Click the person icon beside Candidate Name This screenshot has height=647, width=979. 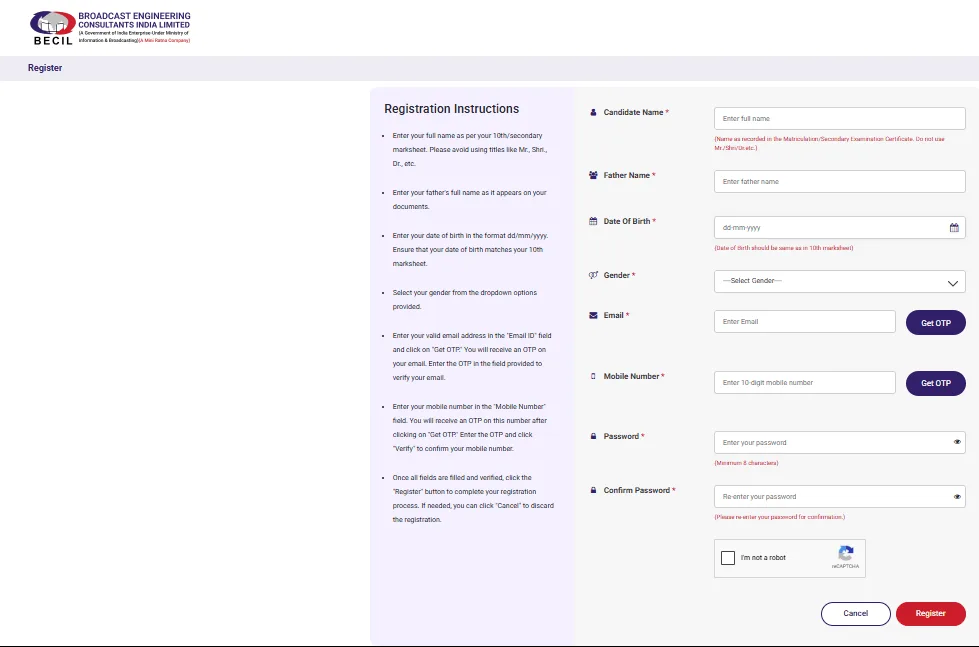pos(593,112)
